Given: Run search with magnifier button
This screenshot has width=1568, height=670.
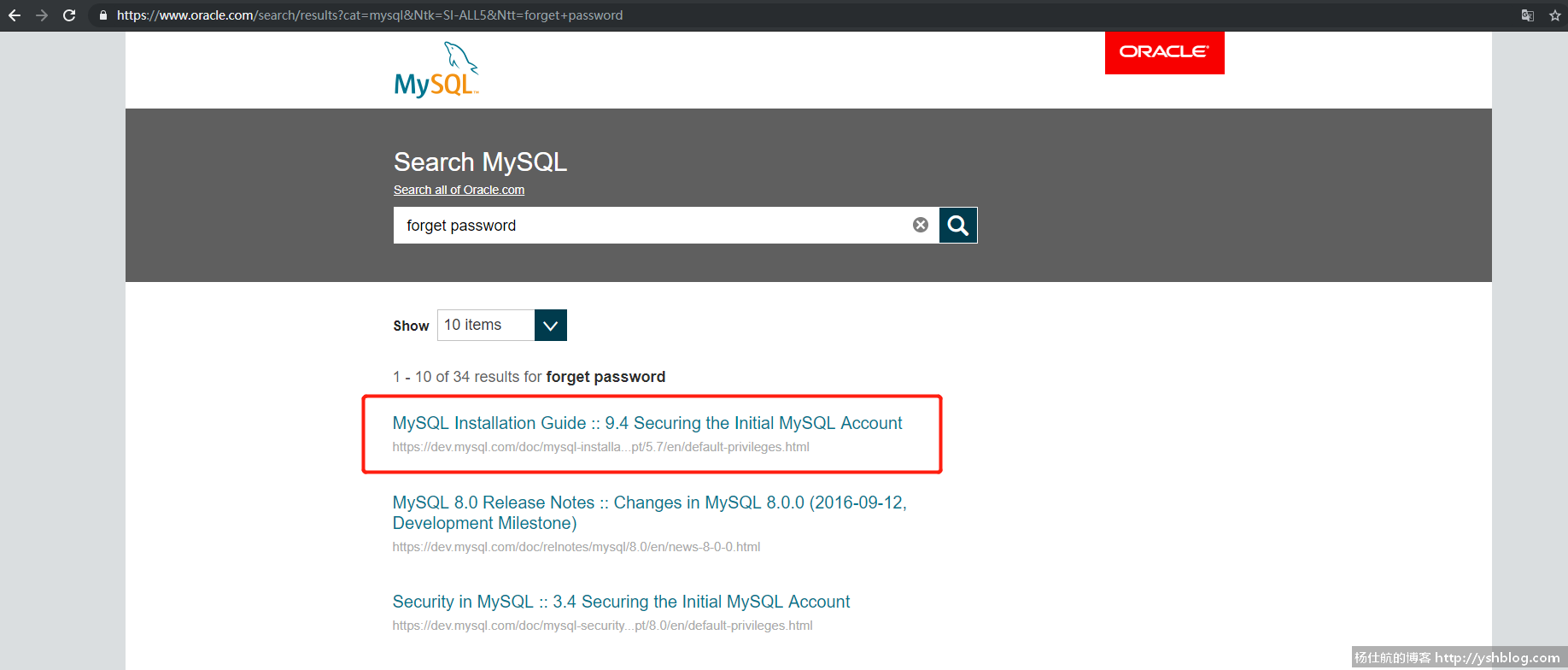Looking at the screenshot, I should coord(958,225).
